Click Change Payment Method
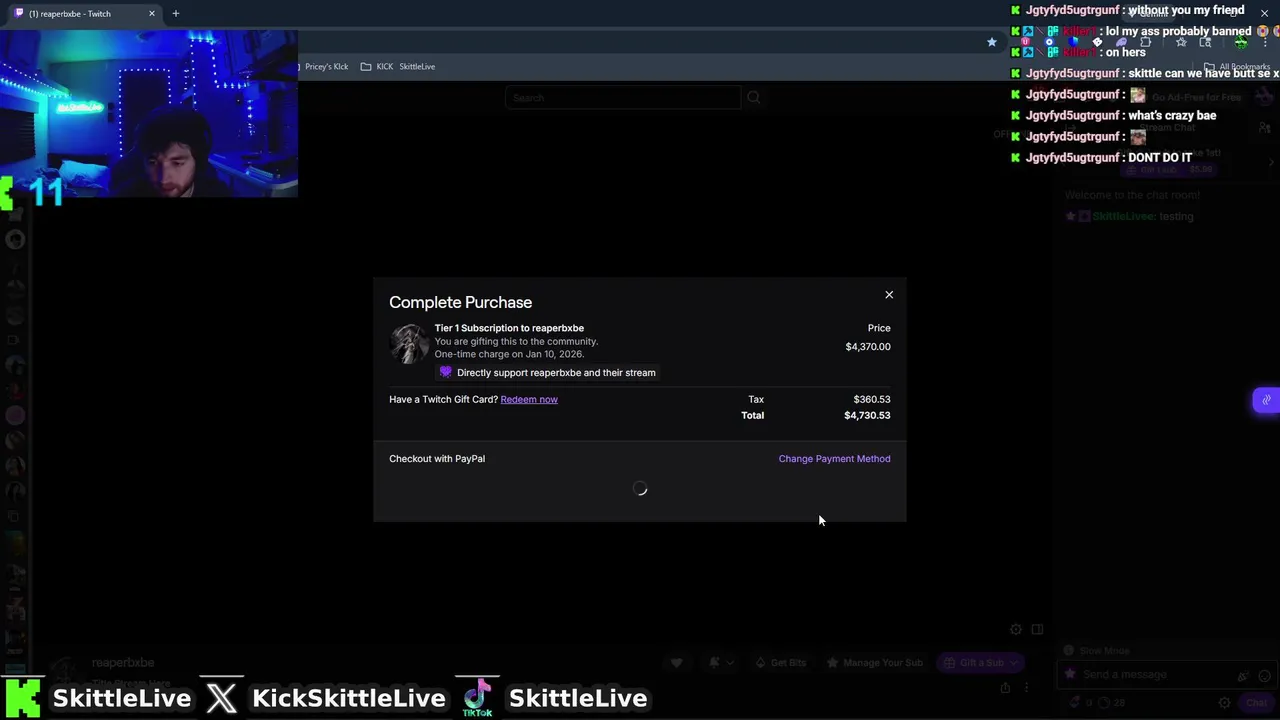1280x720 pixels. click(834, 459)
